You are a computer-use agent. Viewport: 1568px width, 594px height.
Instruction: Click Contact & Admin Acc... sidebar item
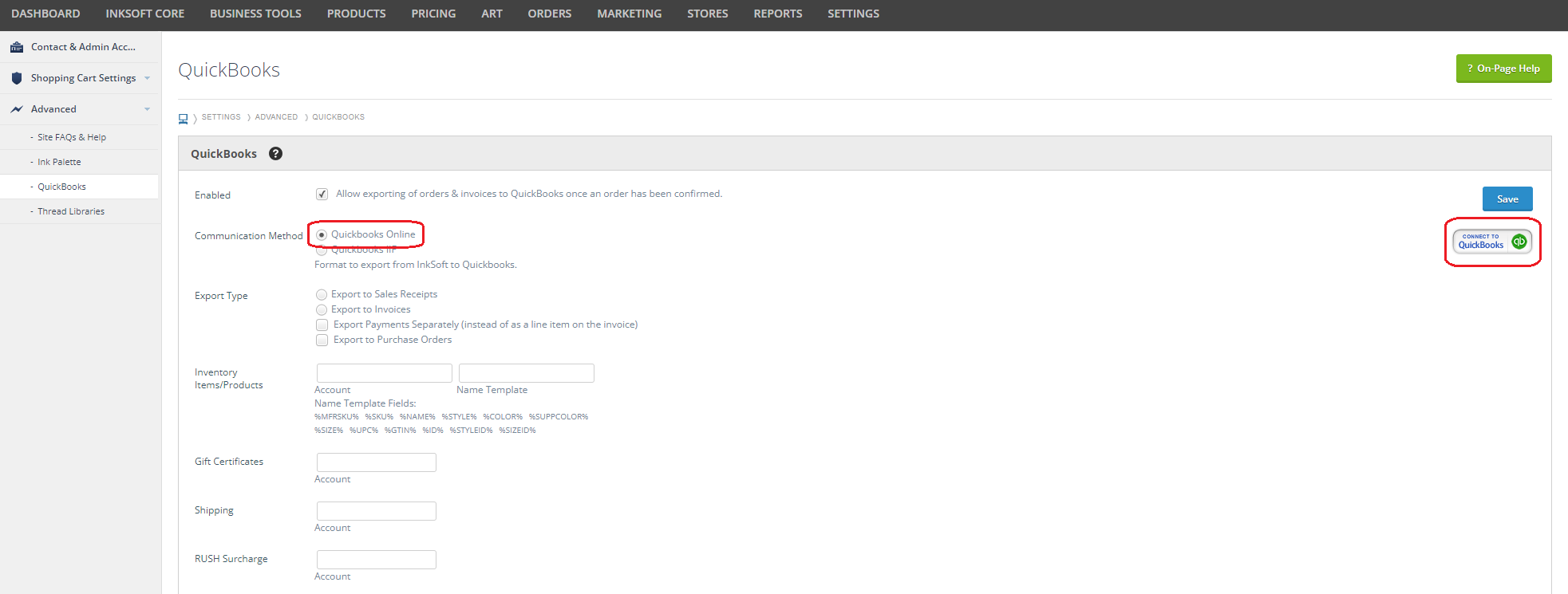[83, 47]
